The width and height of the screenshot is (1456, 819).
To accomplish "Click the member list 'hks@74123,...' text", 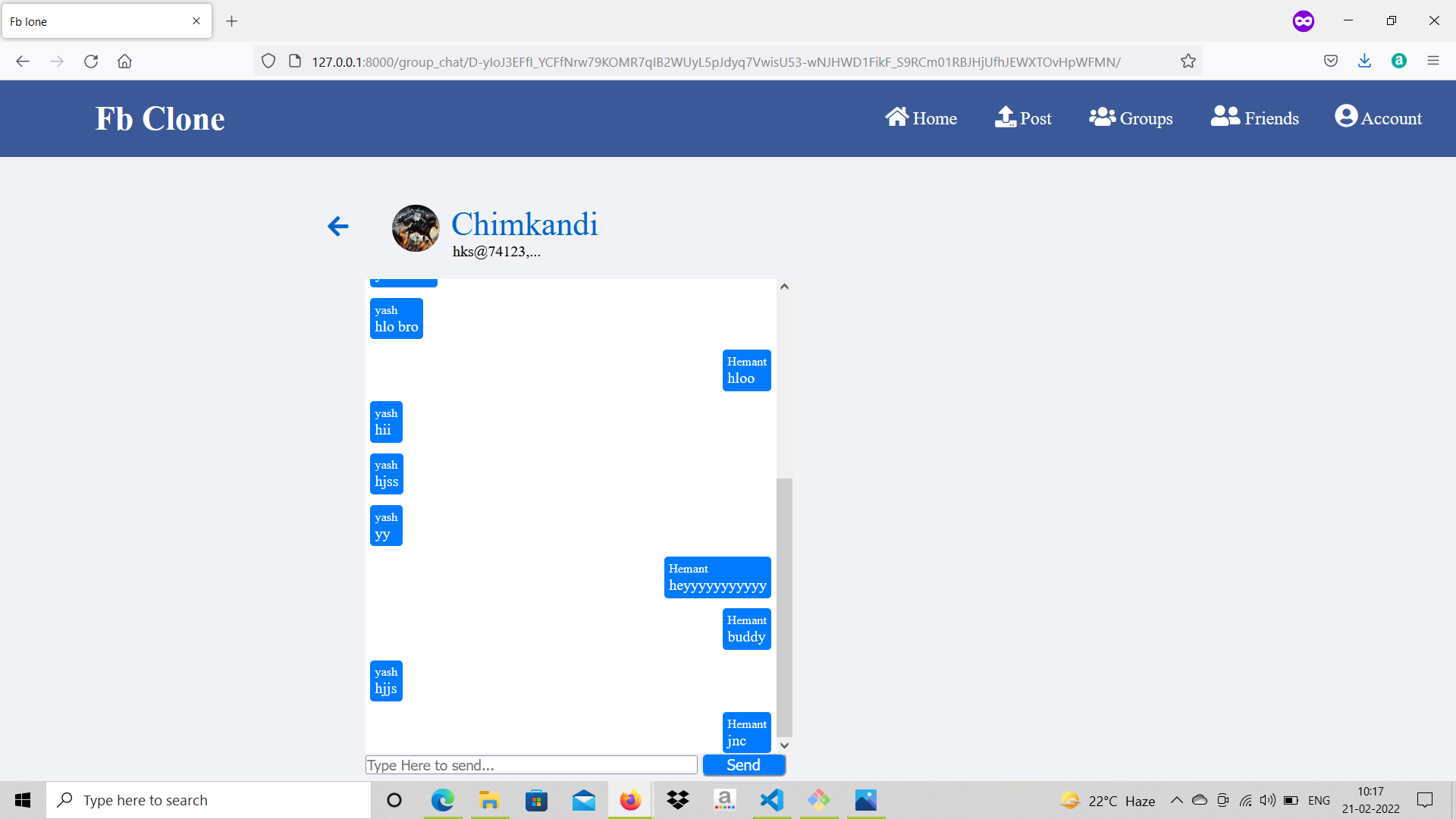I will coord(497,252).
